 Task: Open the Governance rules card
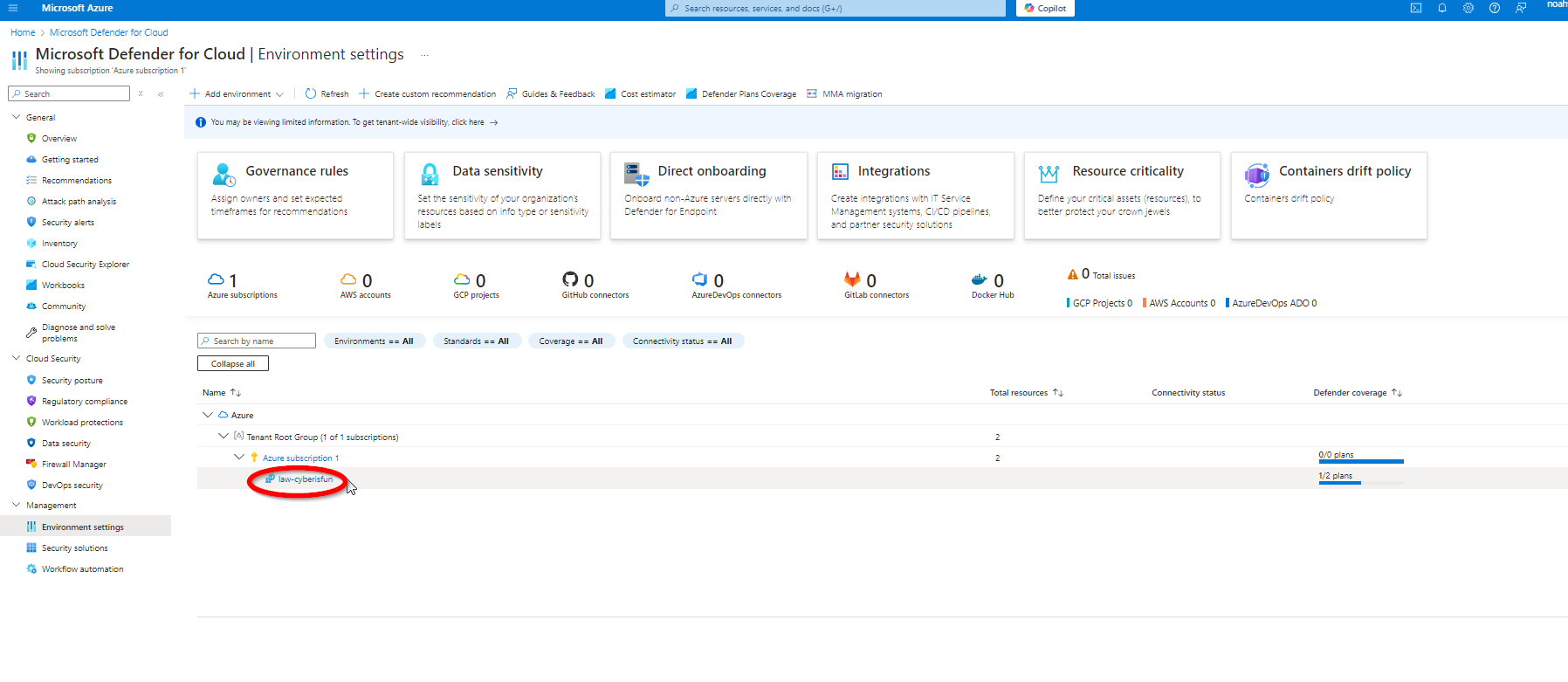295,196
